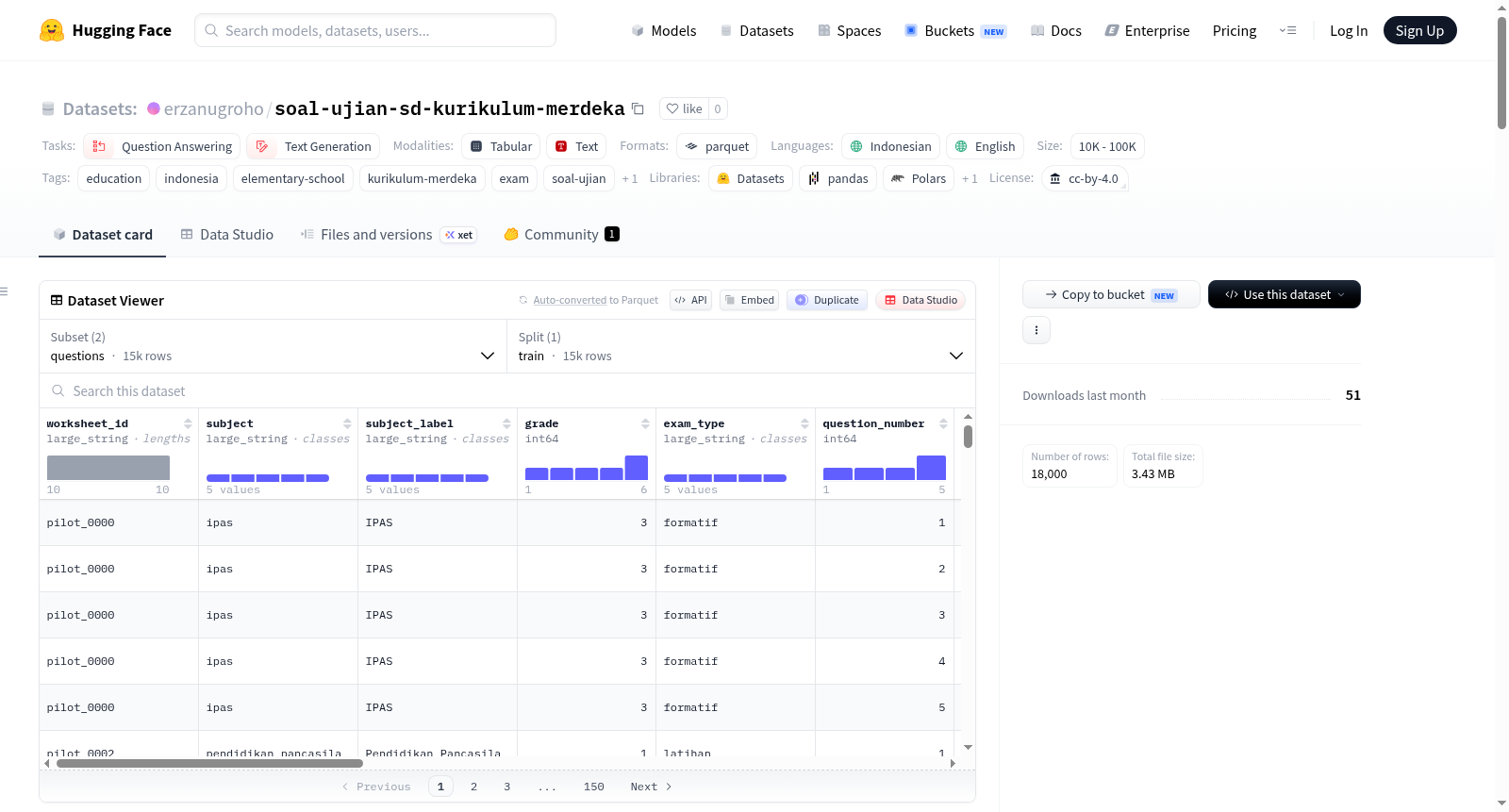Open Enterprise in the navigation
The width and height of the screenshot is (1509, 812).
(x=1147, y=30)
